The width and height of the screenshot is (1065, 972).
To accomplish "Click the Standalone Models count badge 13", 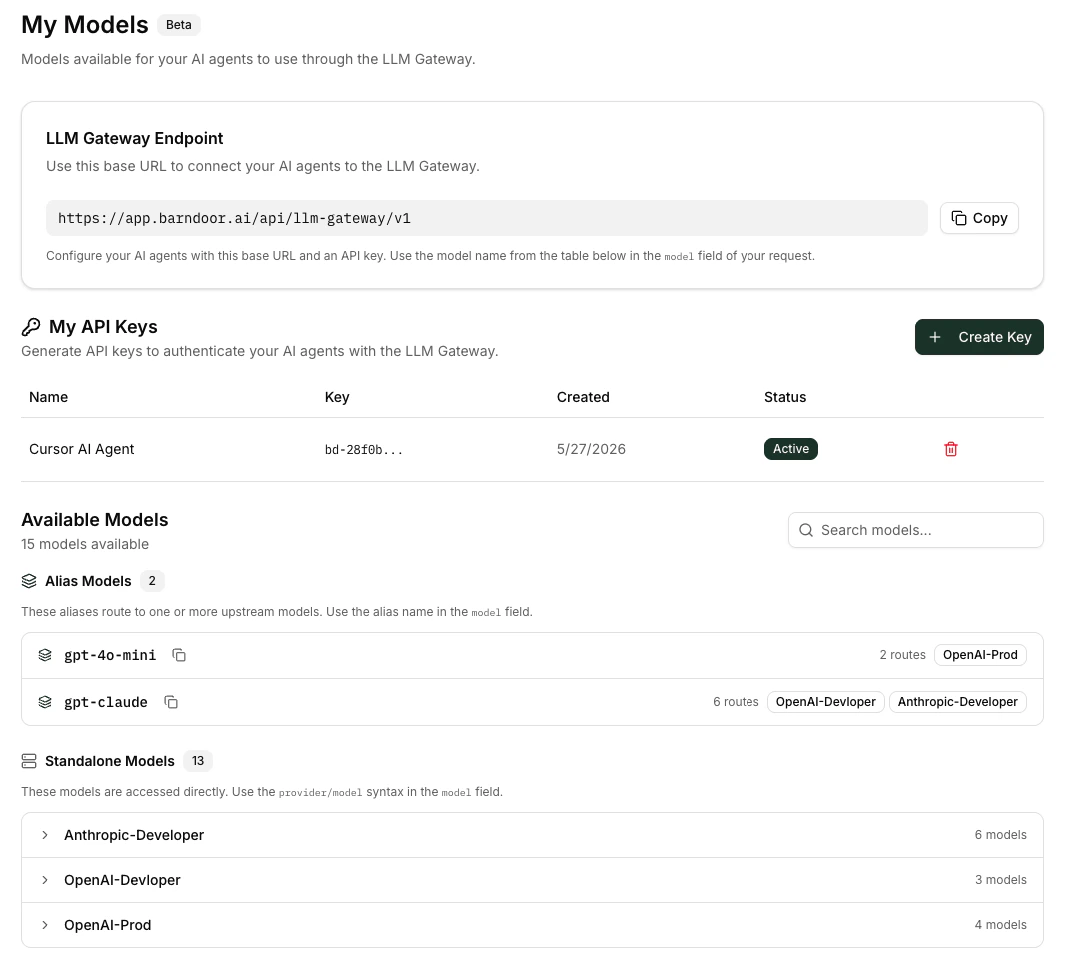I will (198, 761).
